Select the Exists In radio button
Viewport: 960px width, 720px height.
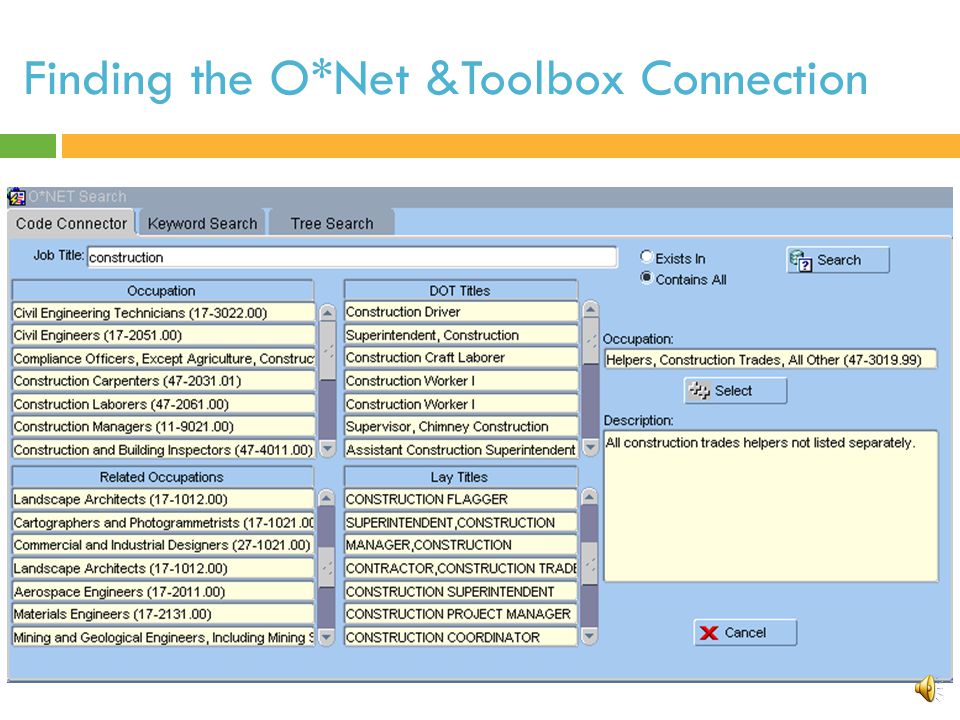(x=647, y=257)
